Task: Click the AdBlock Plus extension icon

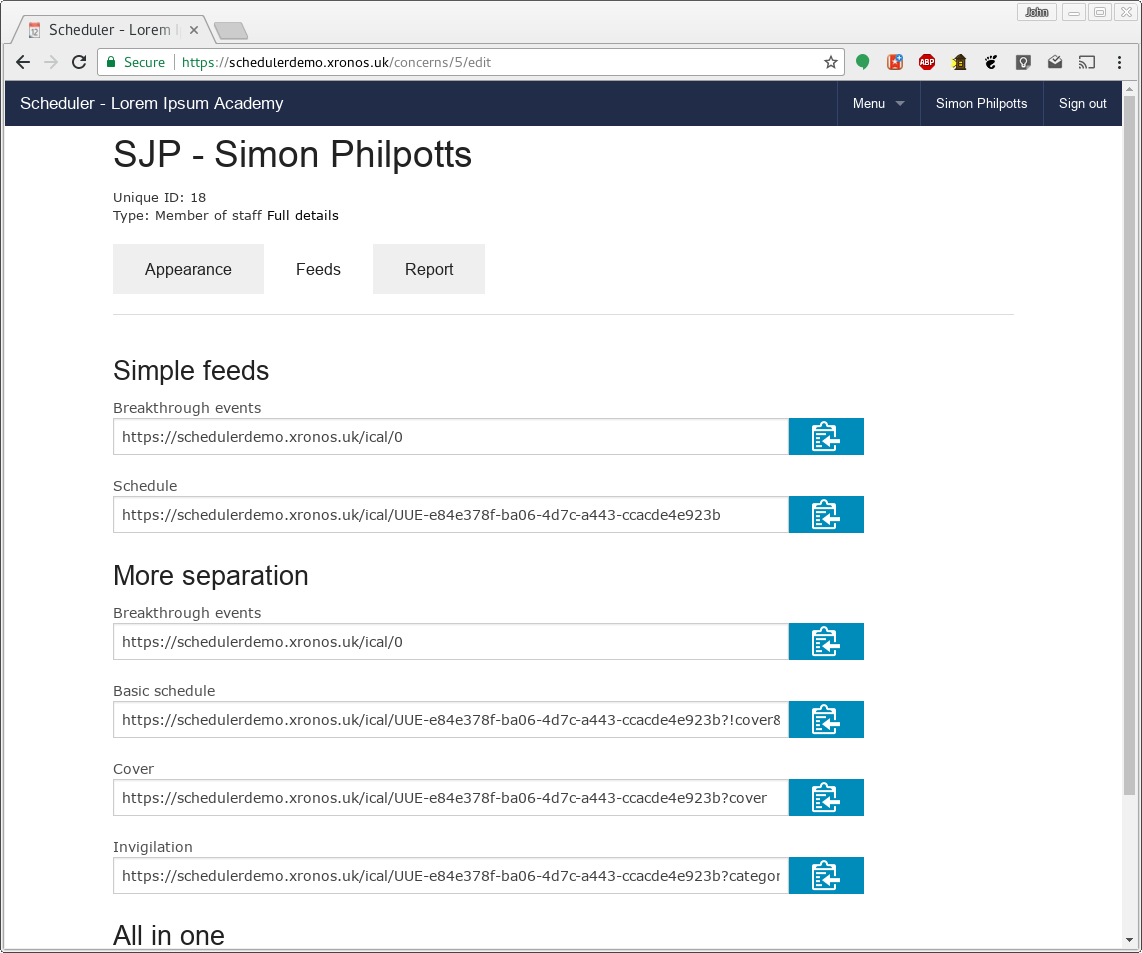Action: pos(926,62)
